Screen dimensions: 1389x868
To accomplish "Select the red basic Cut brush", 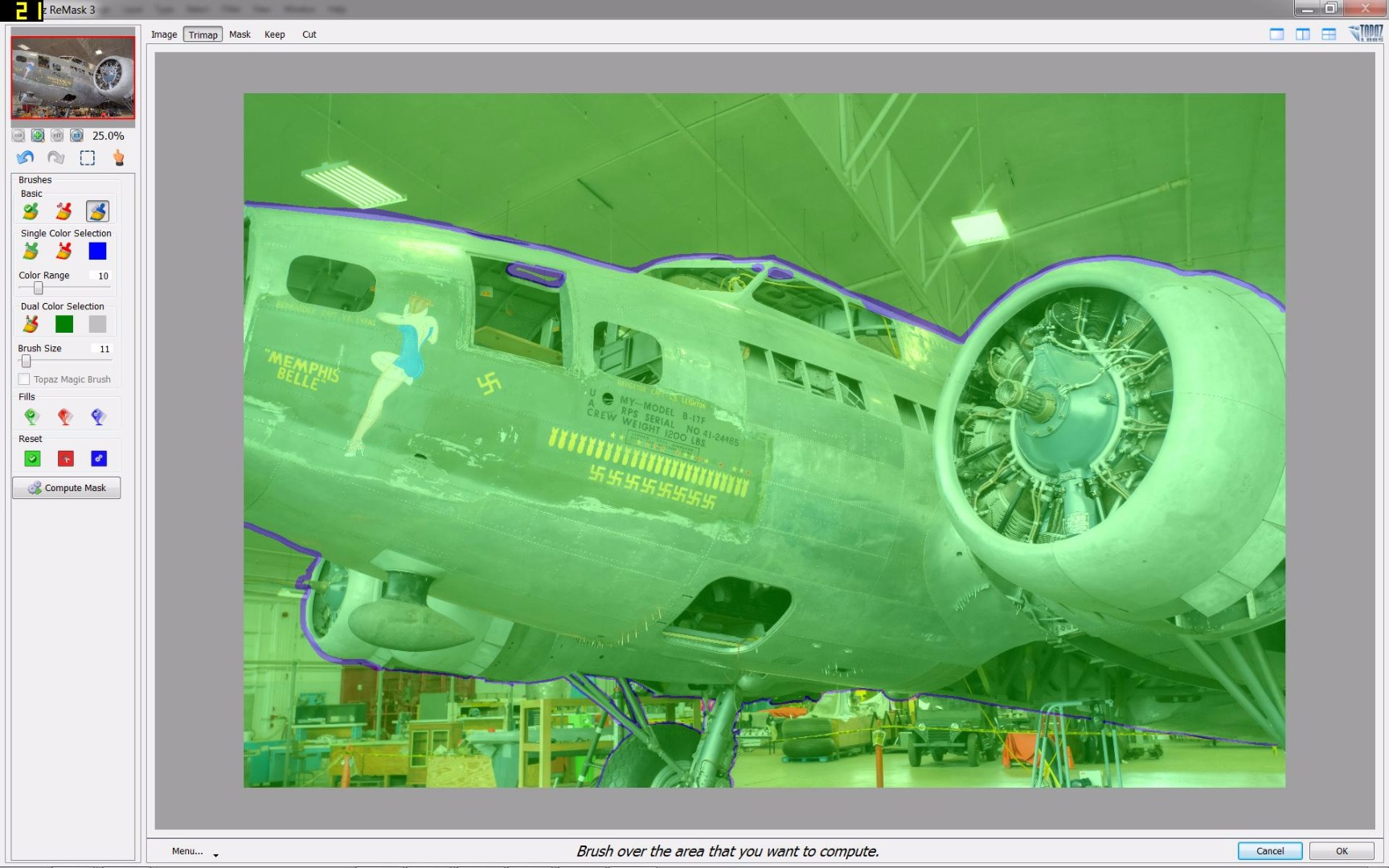I will click(x=64, y=211).
